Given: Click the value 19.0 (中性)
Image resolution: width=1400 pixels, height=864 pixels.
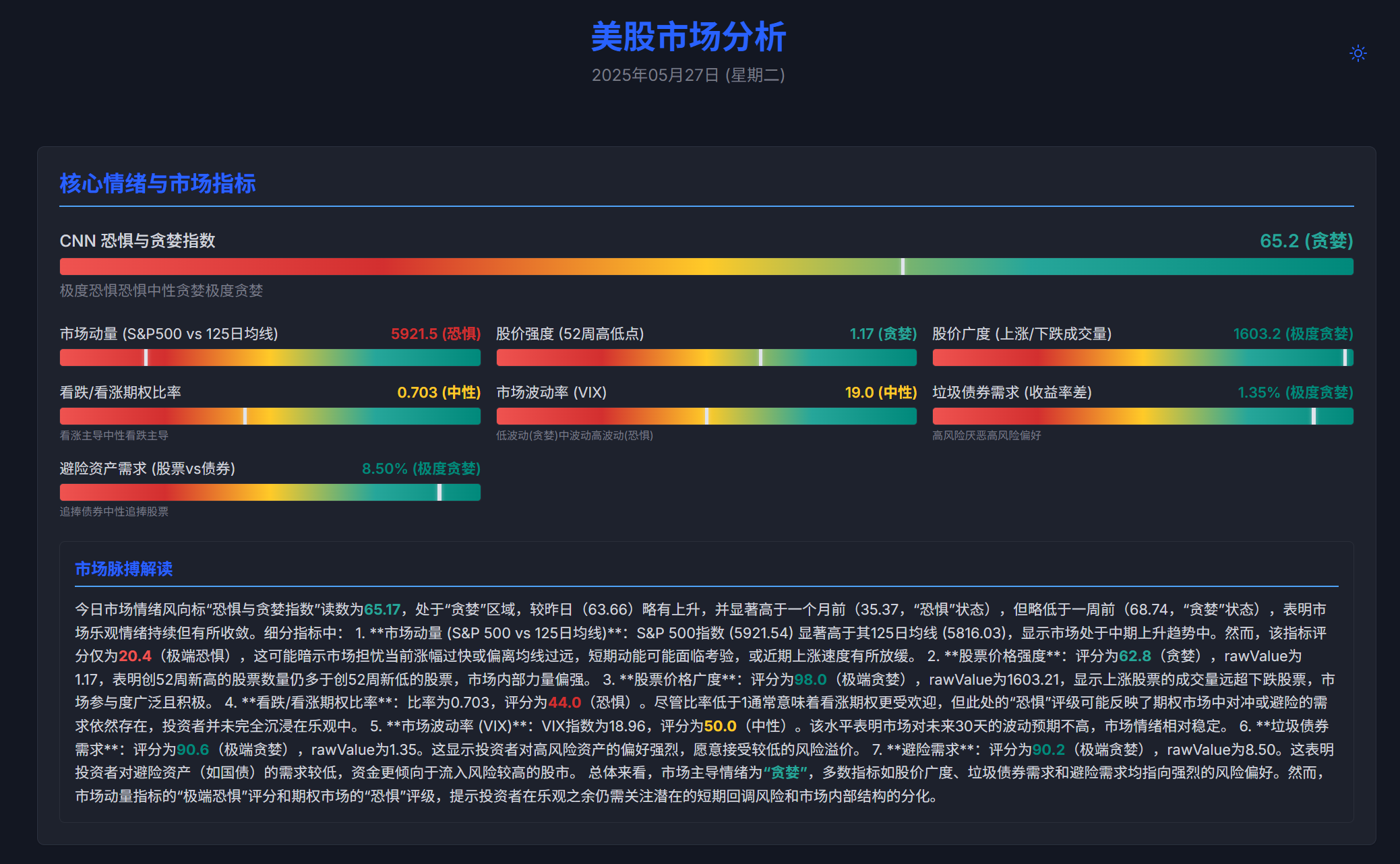Looking at the screenshot, I should click(881, 392).
